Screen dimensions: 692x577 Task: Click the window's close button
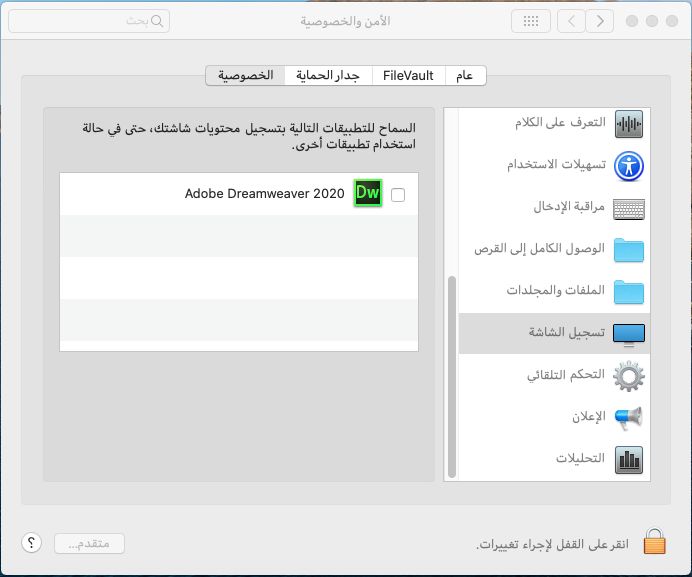[x=672, y=21]
